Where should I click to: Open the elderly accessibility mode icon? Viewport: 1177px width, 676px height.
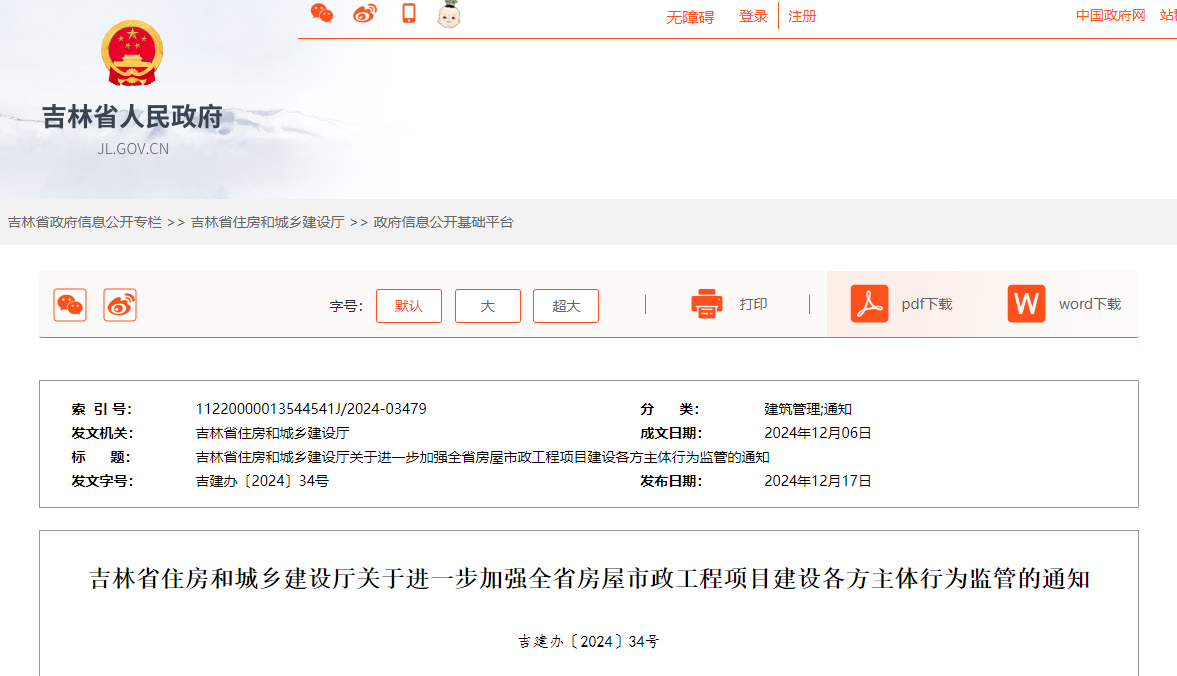coord(449,15)
